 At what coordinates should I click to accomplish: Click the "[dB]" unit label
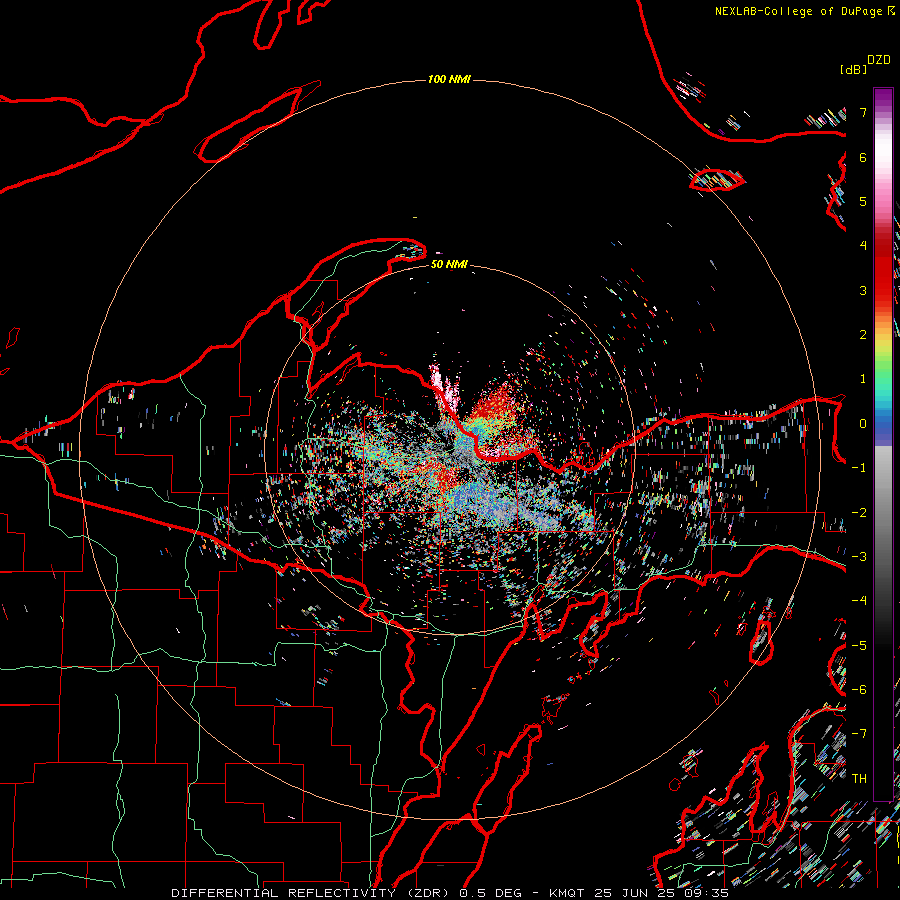tap(853, 69)
